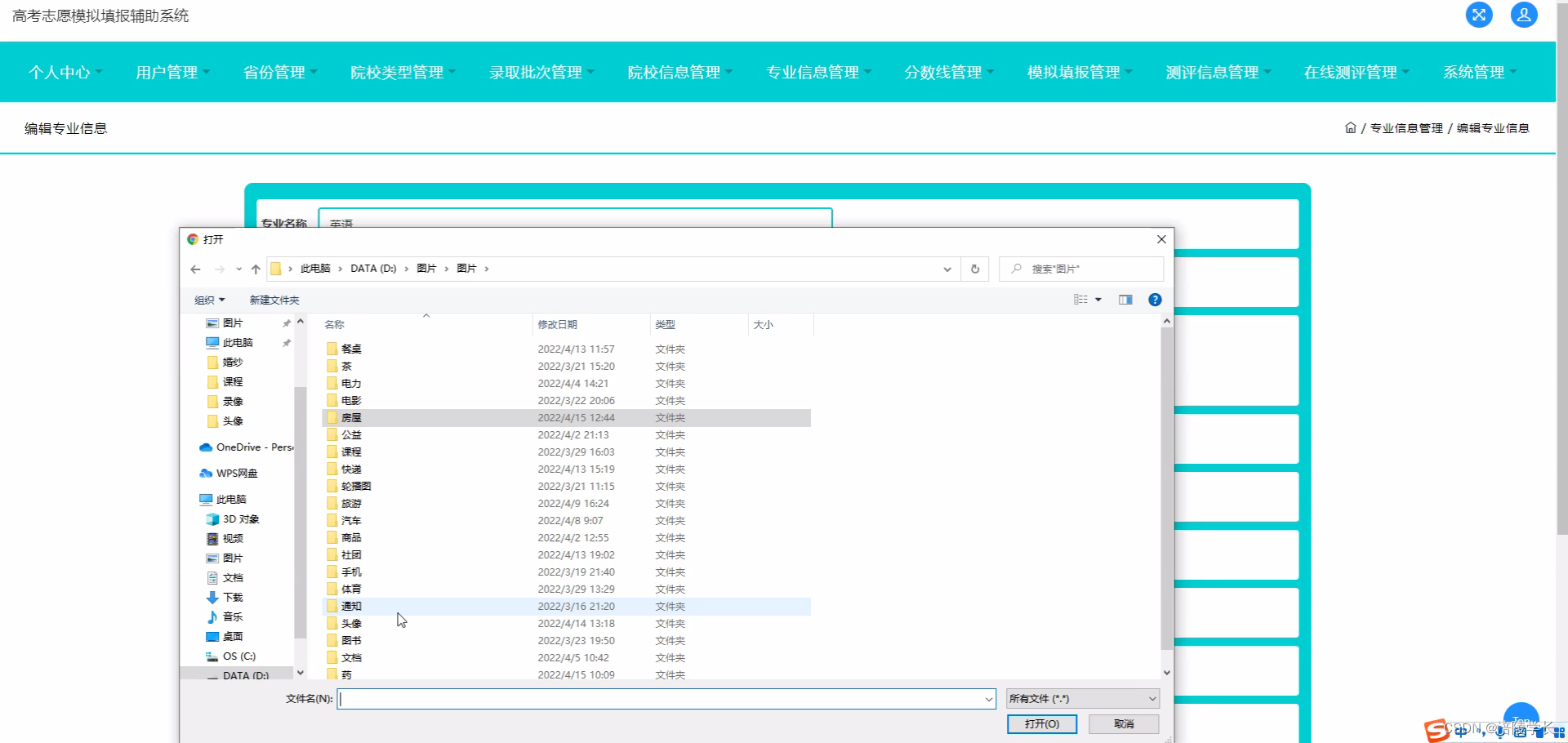Click the Sogou input method tray icon
The image size is (1568, 743).
(x=1437, y=730)
